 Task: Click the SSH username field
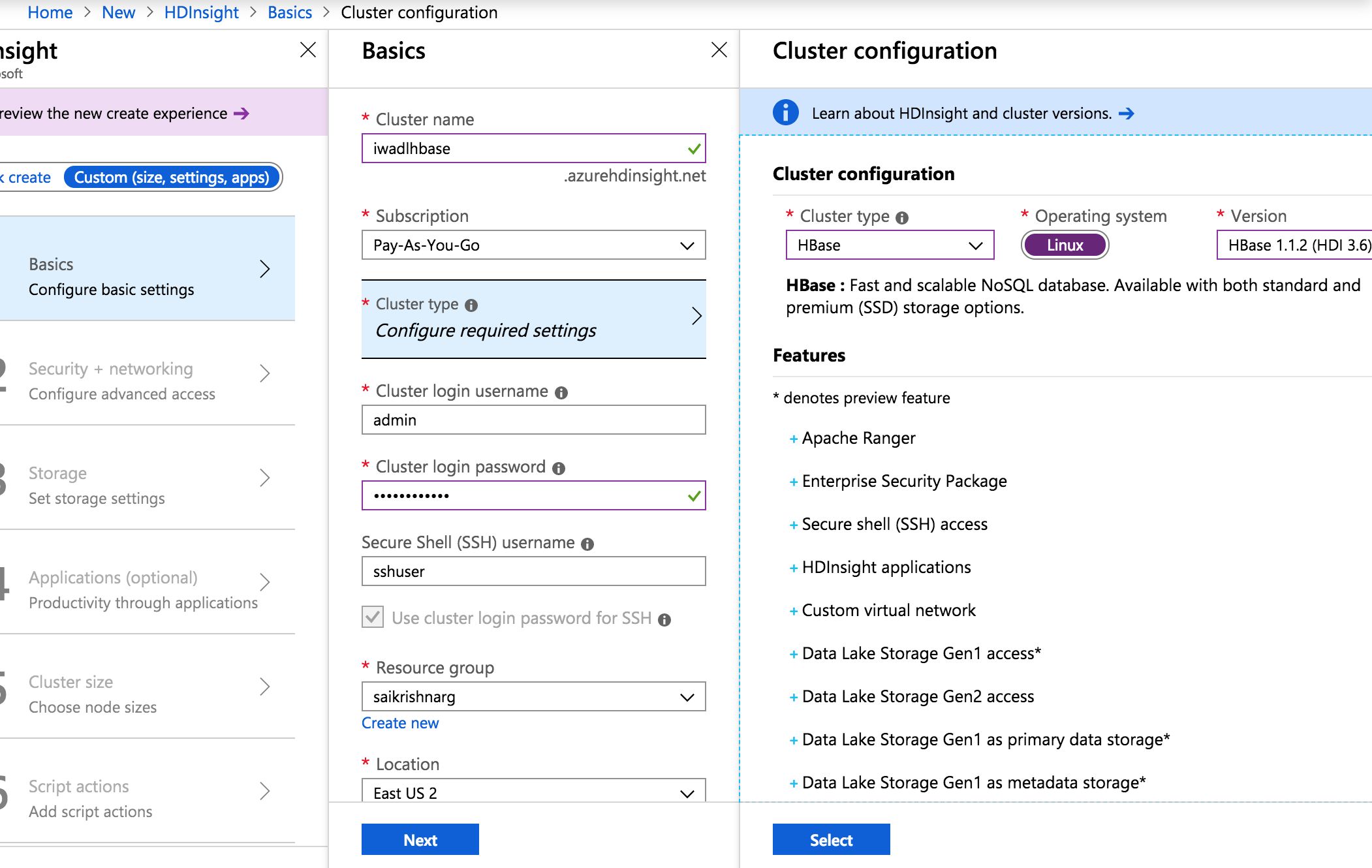click(534, 572)
